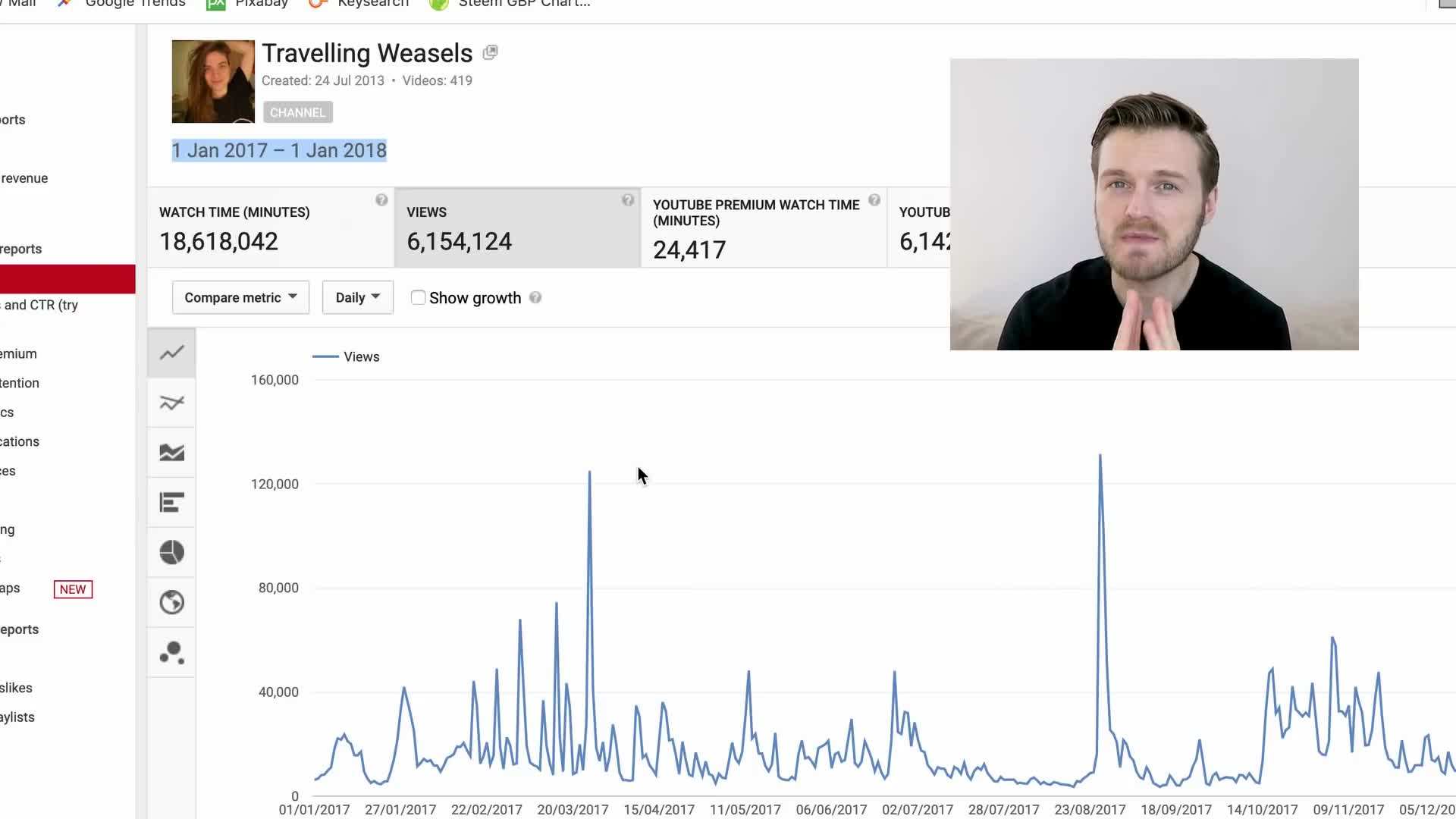
Task: Open the date range selector
Action: pyautogui.click(x=279, y=150)
